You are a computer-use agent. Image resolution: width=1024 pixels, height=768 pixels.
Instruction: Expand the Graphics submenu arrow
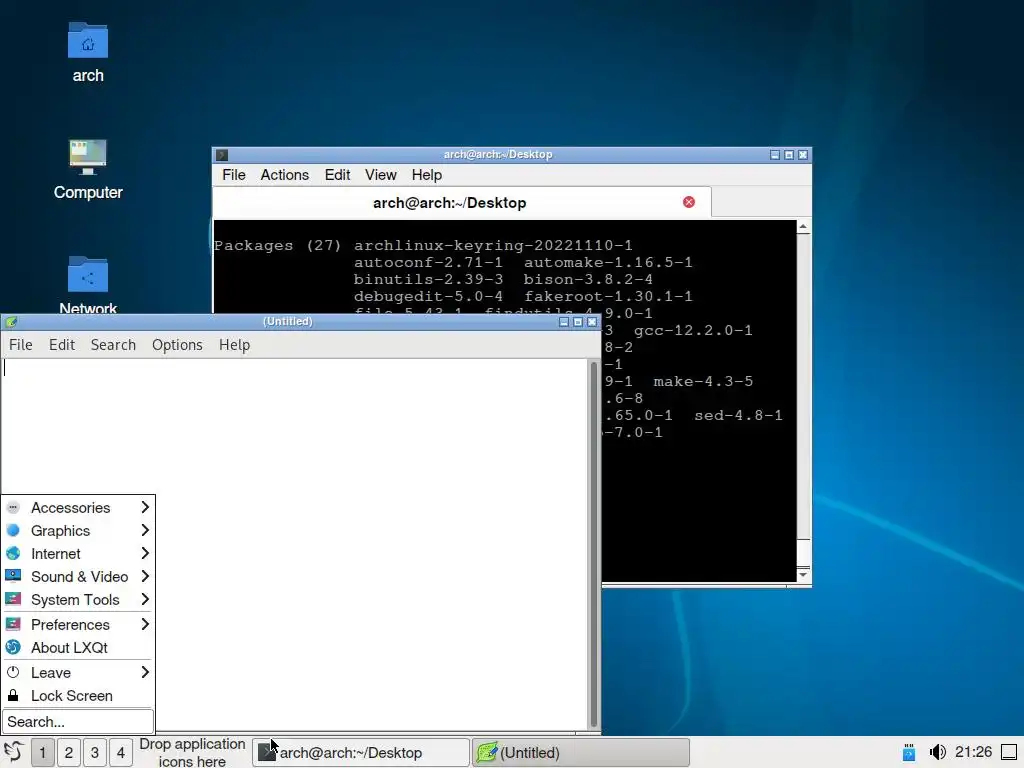click(145, 530)
